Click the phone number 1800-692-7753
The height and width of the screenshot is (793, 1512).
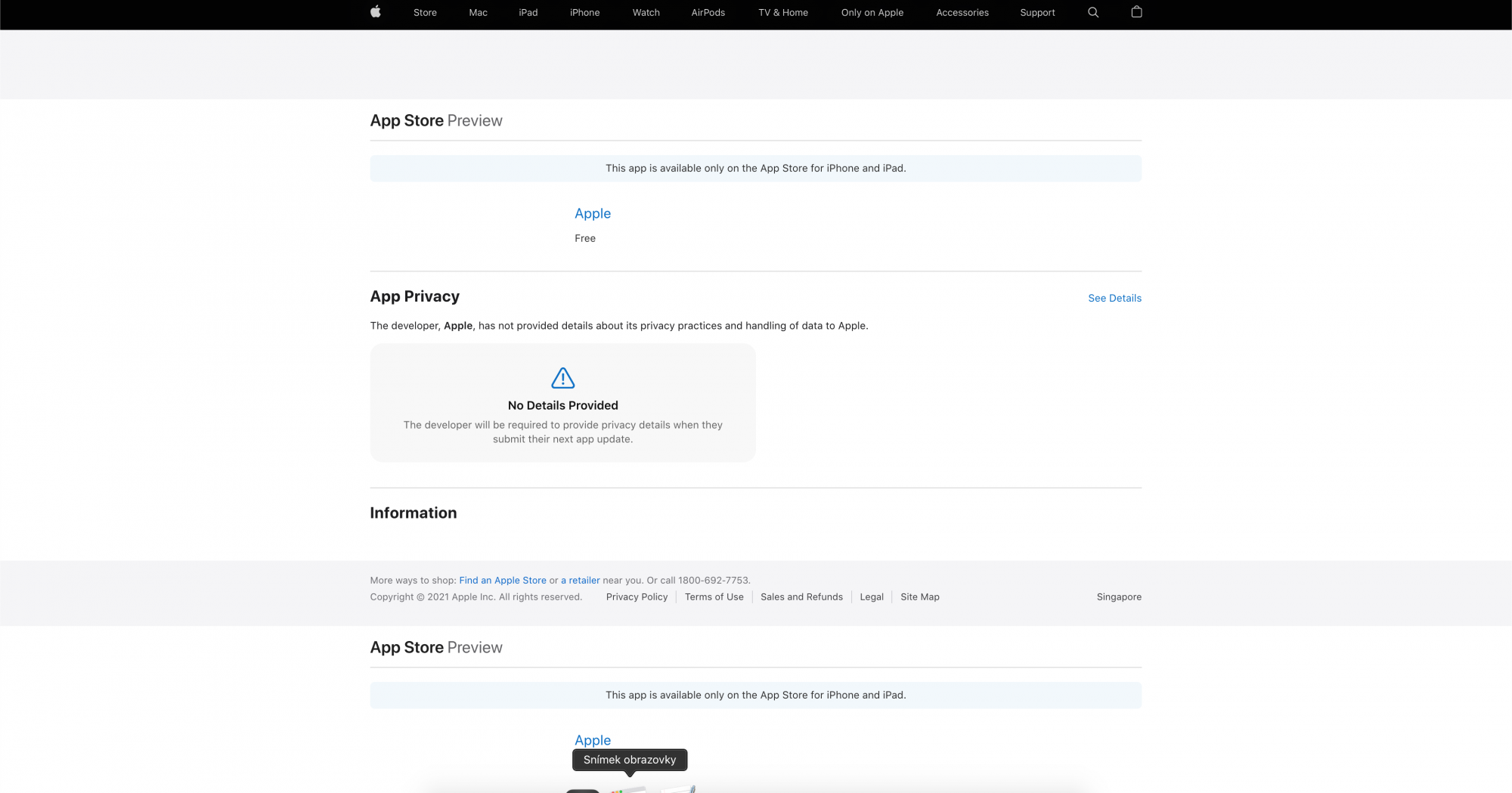[713, 581]
